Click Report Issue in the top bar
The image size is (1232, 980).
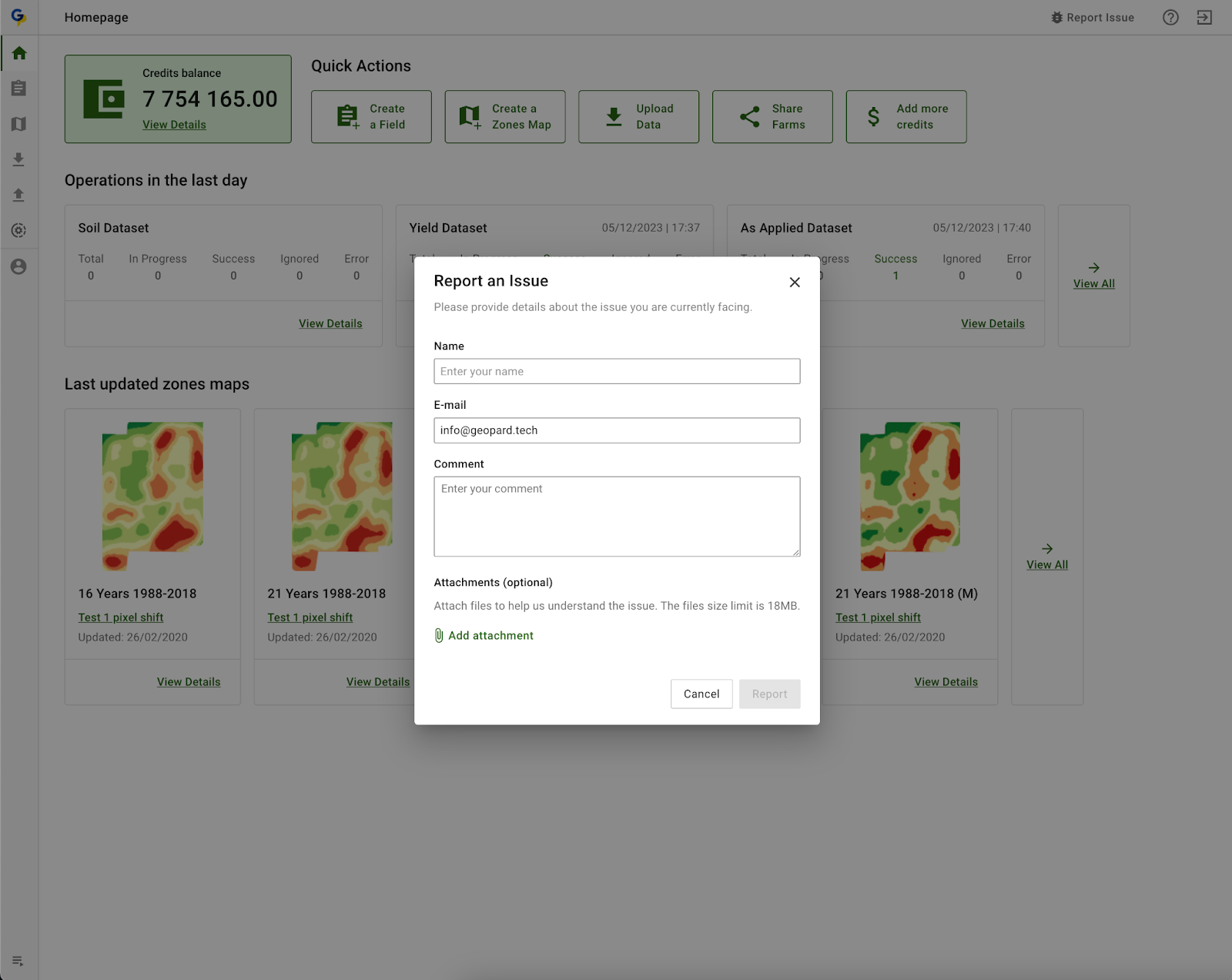(x=1092, y=18)
